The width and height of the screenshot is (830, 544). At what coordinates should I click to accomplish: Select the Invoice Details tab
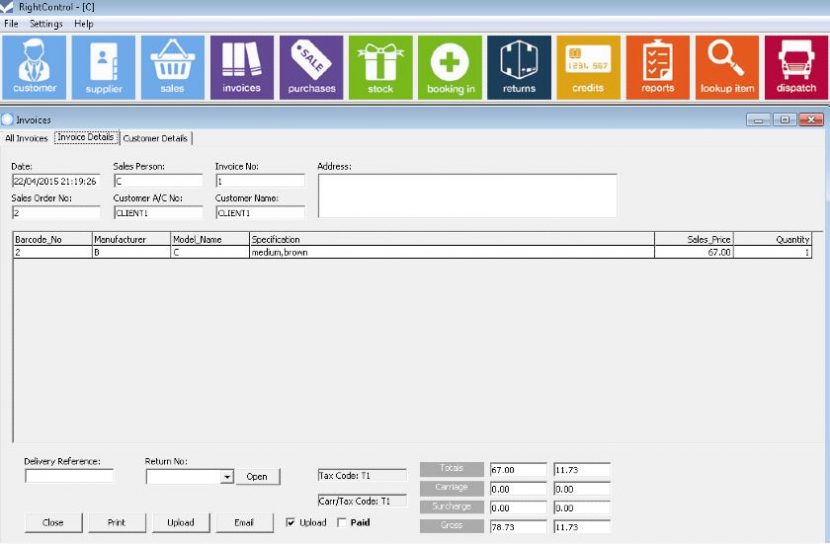86,137
